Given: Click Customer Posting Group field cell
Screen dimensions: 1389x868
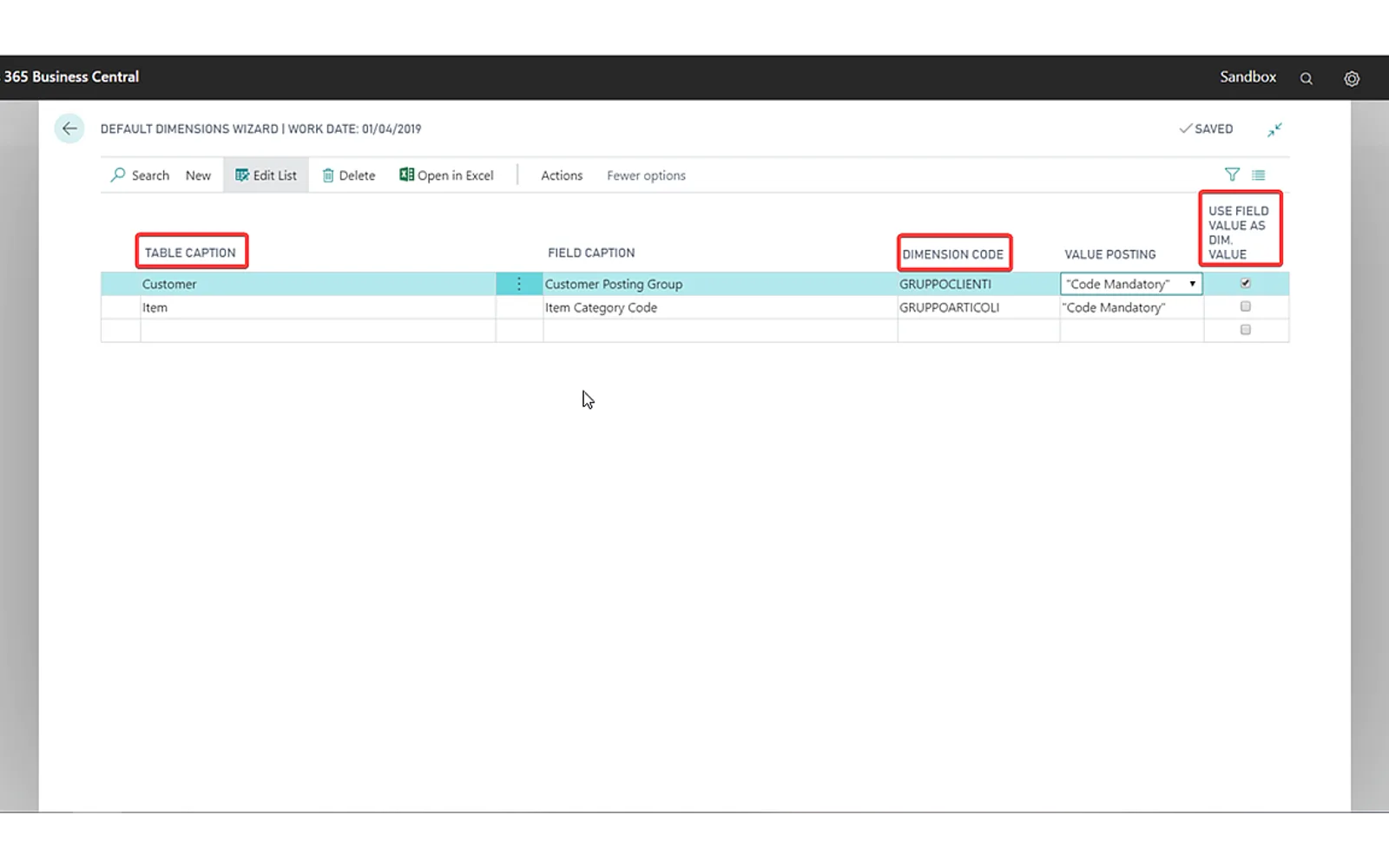Looking at the screenshot, I should [721, 284].
